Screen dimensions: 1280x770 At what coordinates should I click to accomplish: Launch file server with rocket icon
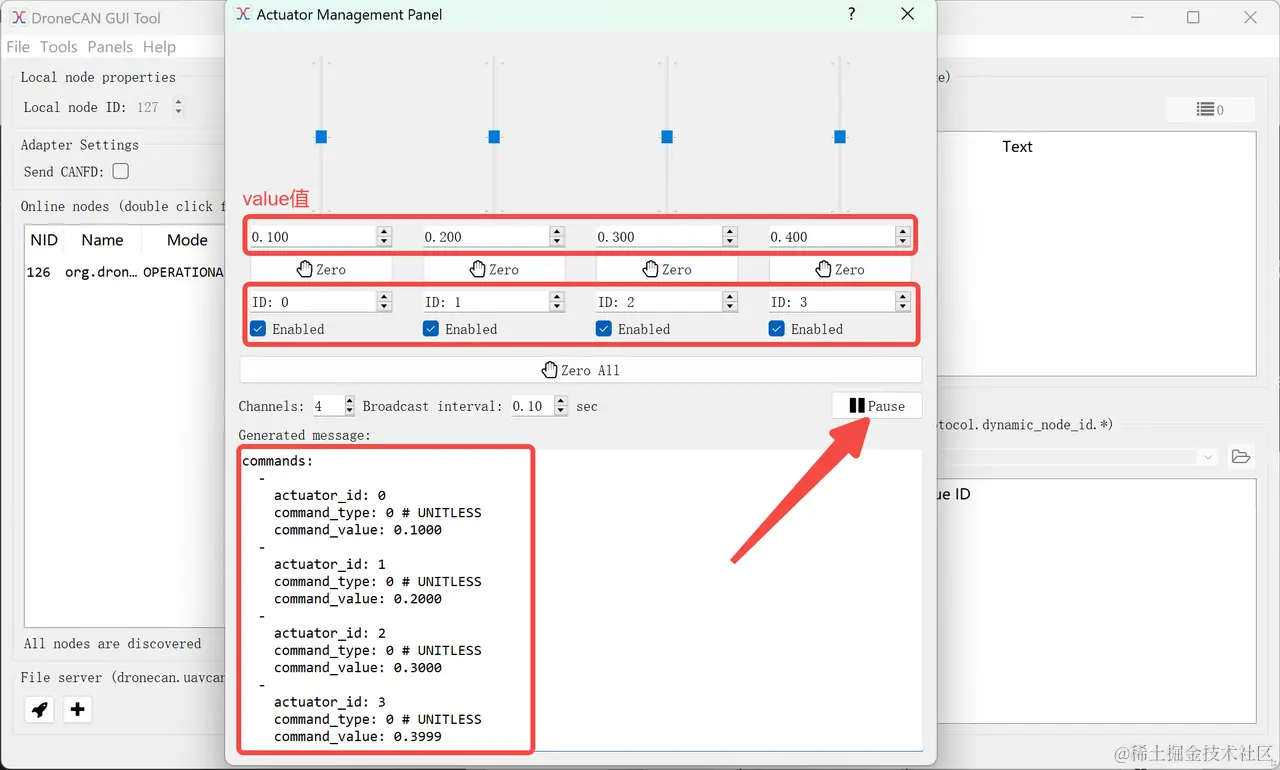[x=39, y=710]
